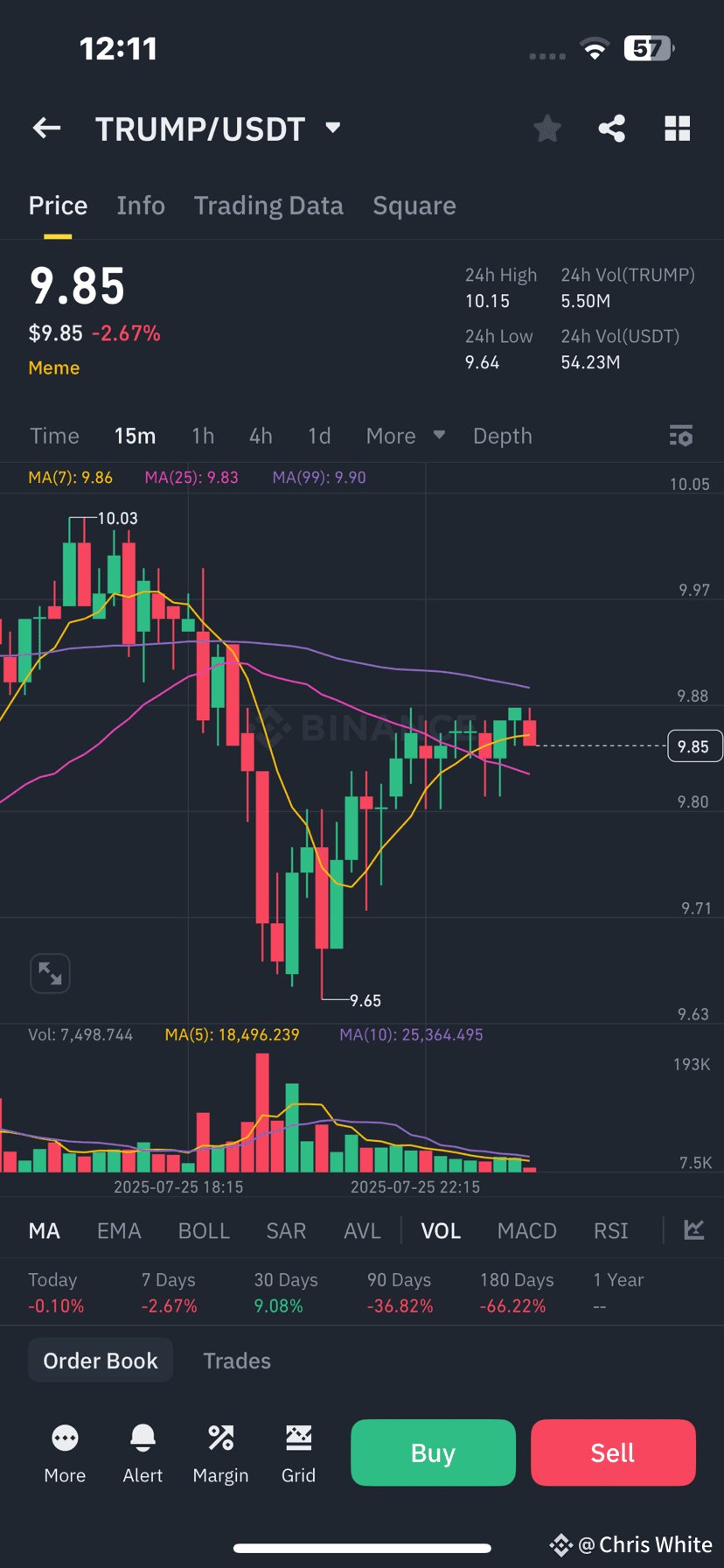Screen dimensions: 724x1568
Task: Open the Trading Data tab
Action: coord(268,206)
